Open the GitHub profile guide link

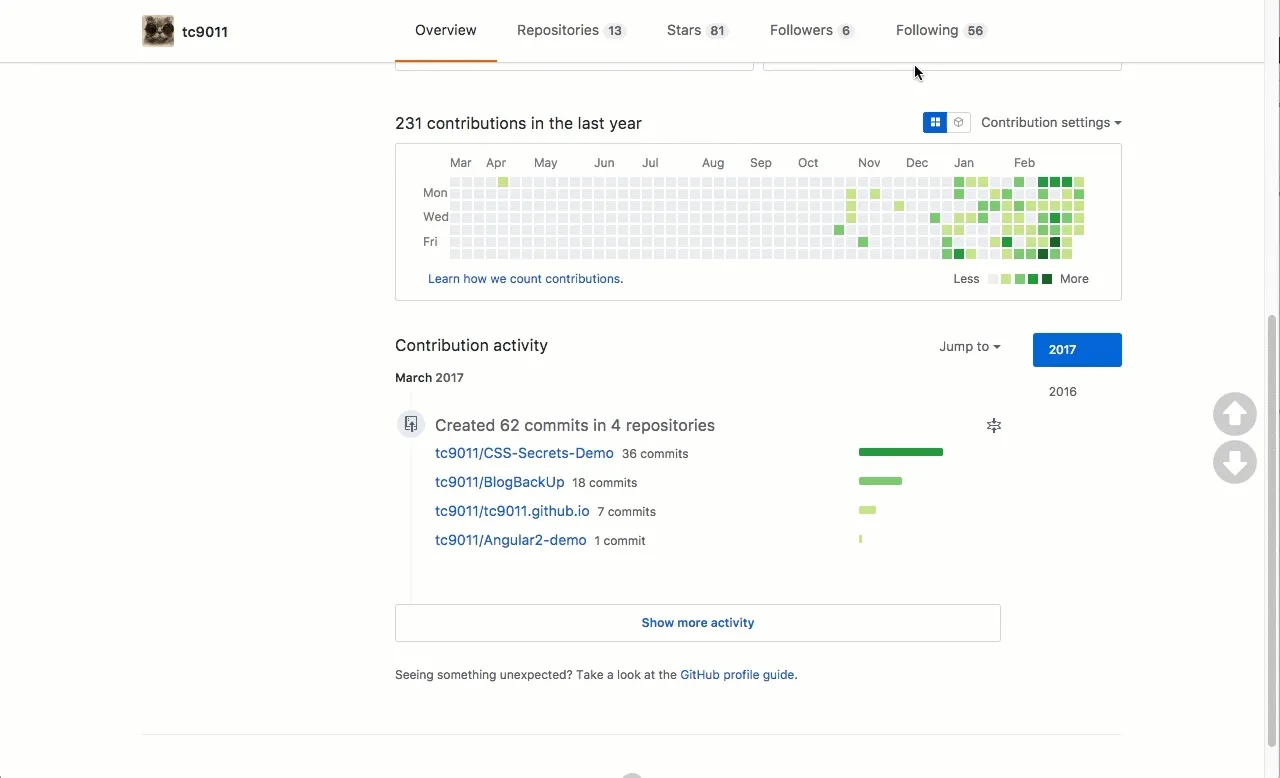737,675
